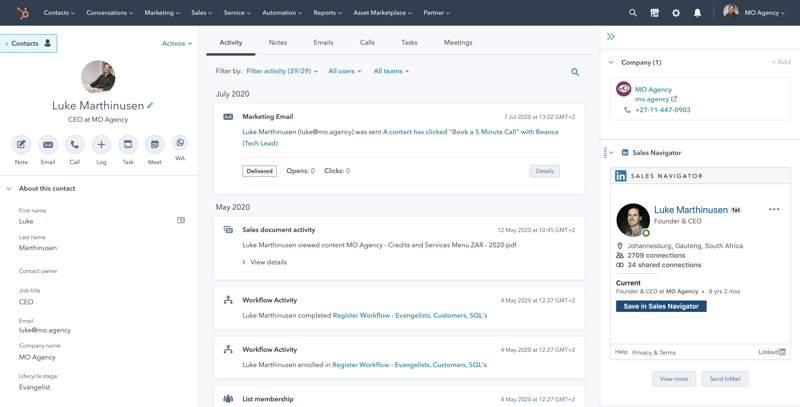Open the MO Agency company link
The image size is (800, 407).
(654, 90)
